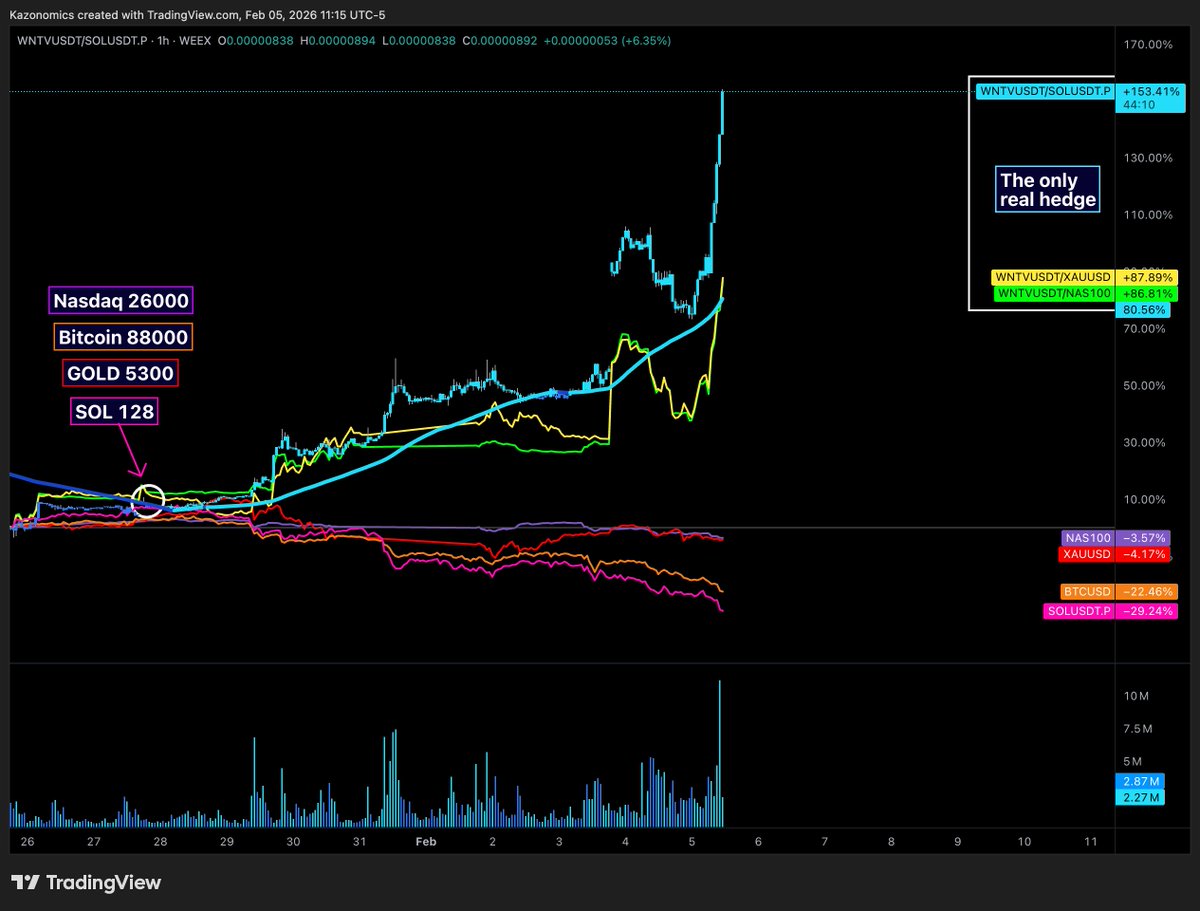Click the -3.57% value tag
The height and width of the screenshot is (911, 1200).
pos(1144,537)
